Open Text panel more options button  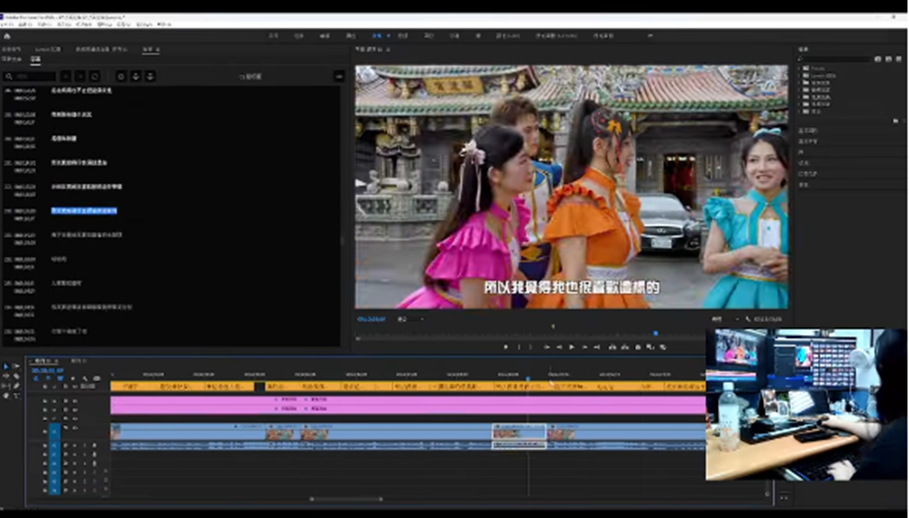(339, 76)
